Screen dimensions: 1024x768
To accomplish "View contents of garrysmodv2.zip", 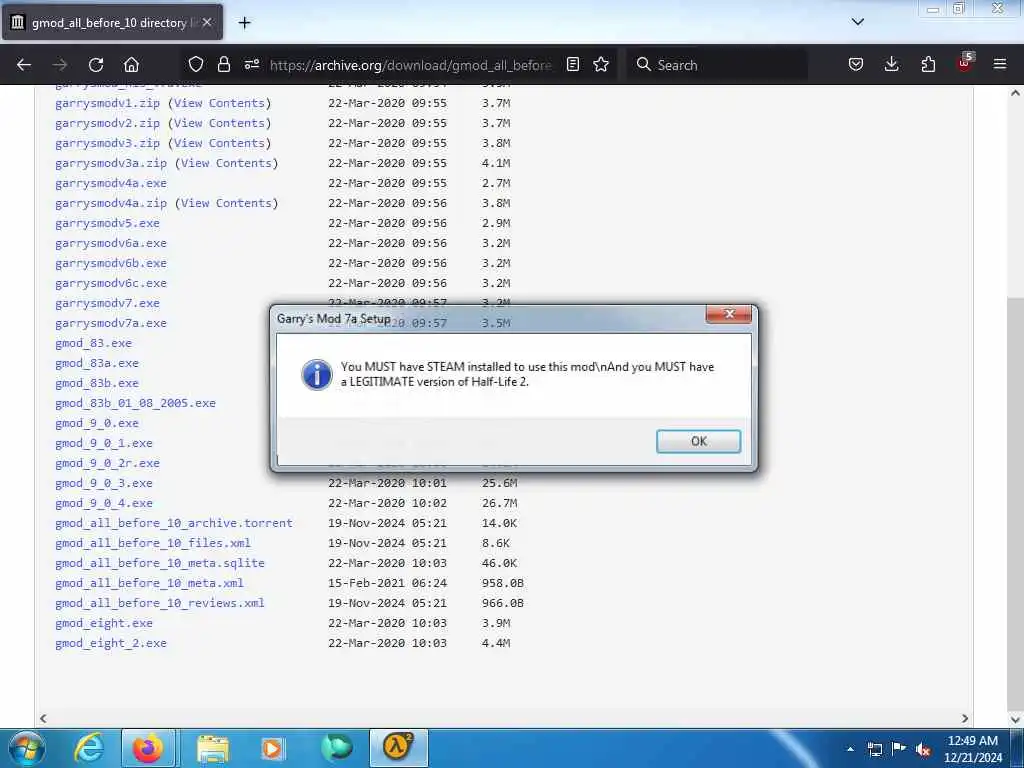I will [219, 123].
